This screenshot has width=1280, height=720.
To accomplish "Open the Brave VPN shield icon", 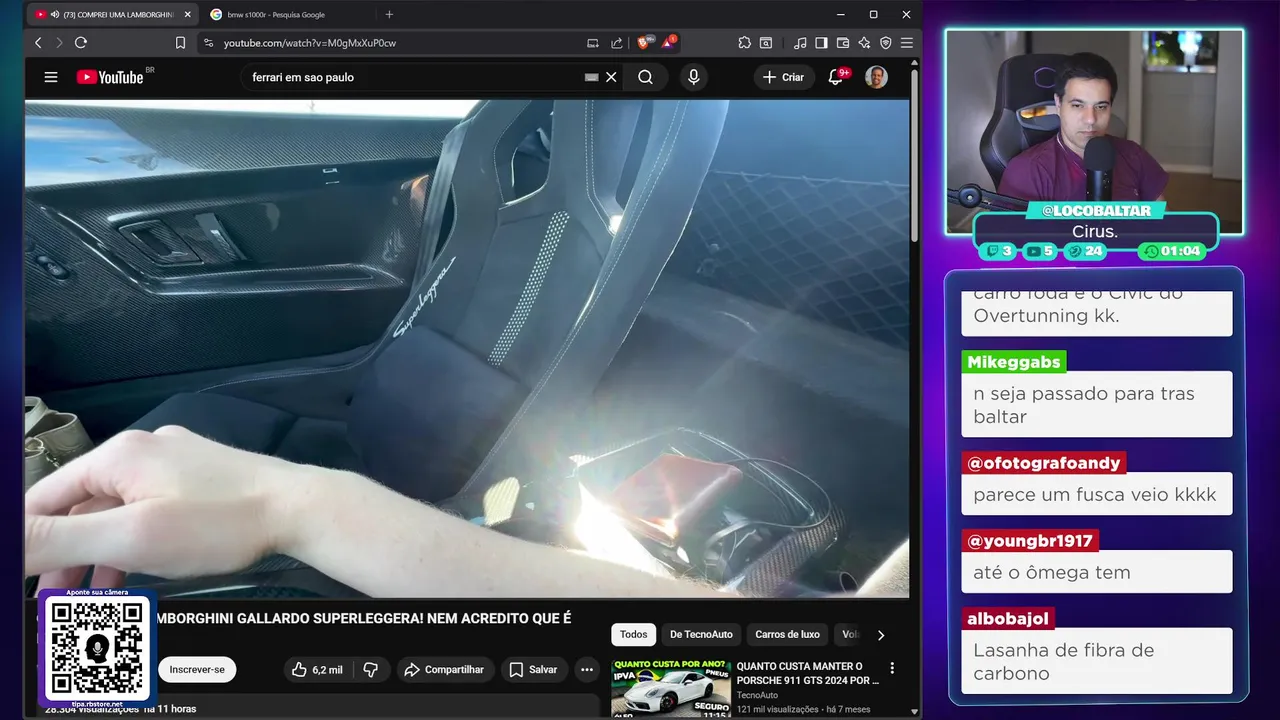I will tap(885, 43).
